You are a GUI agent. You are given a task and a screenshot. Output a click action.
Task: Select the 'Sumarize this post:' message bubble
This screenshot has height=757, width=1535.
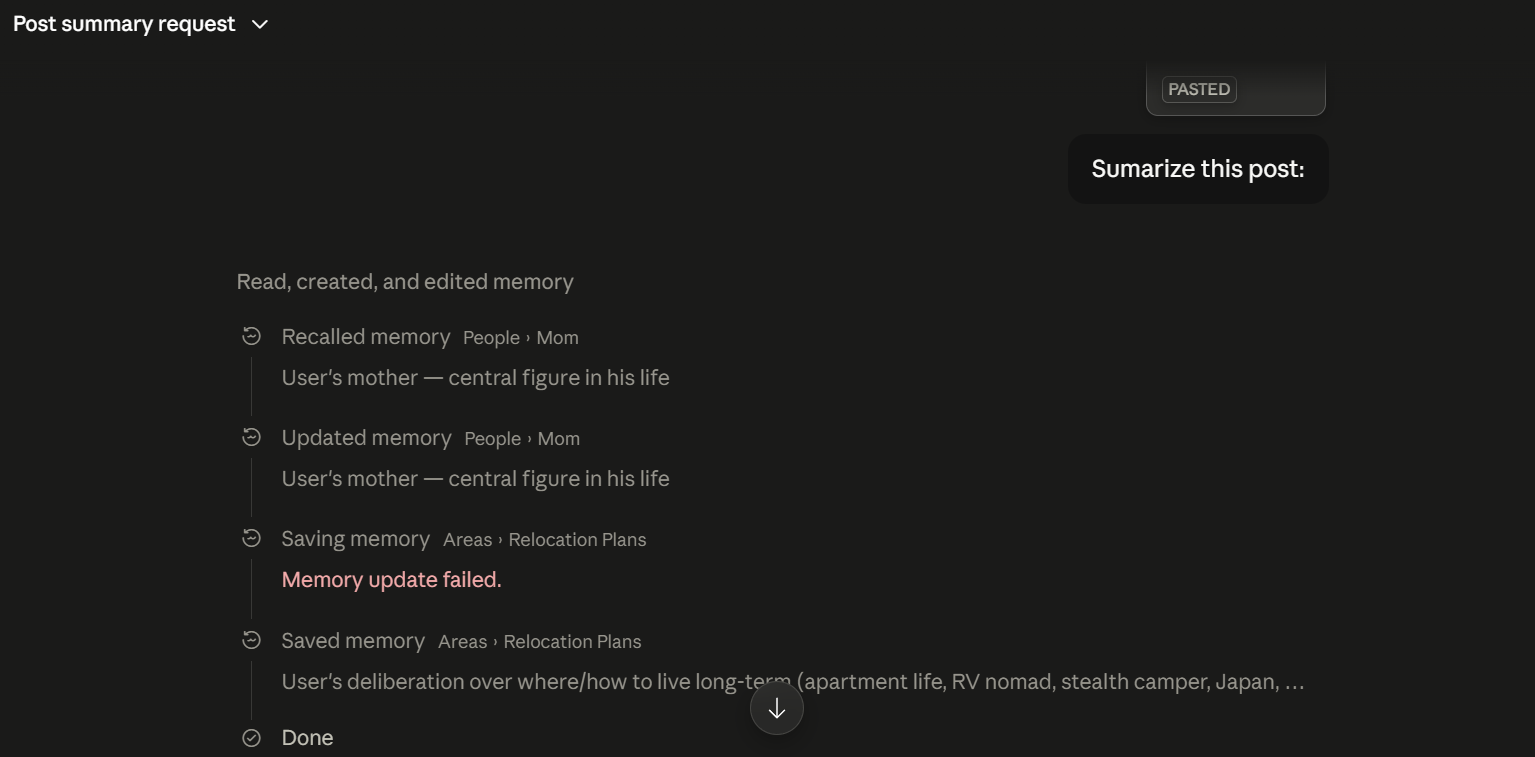coord(1198,169)
